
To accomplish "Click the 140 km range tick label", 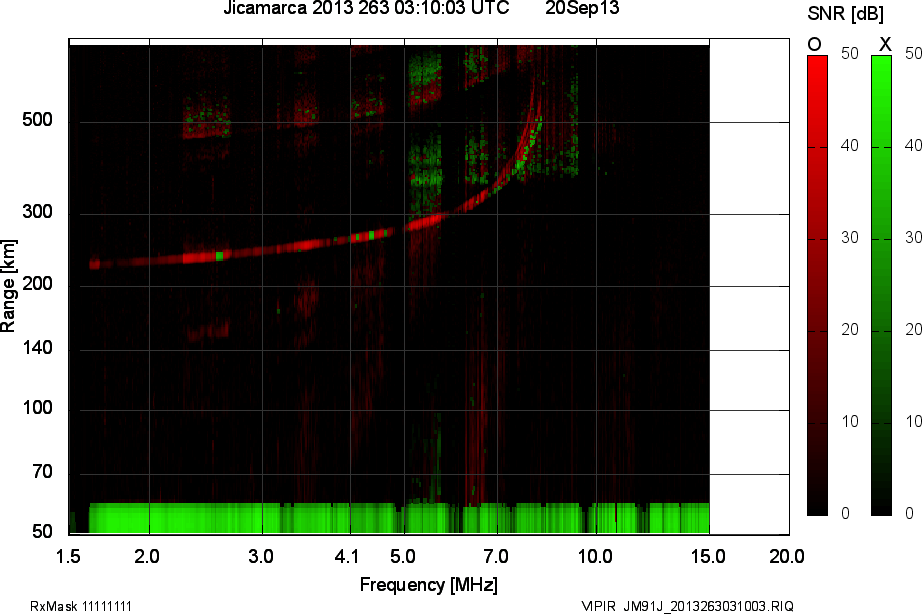I will point(38,348).
